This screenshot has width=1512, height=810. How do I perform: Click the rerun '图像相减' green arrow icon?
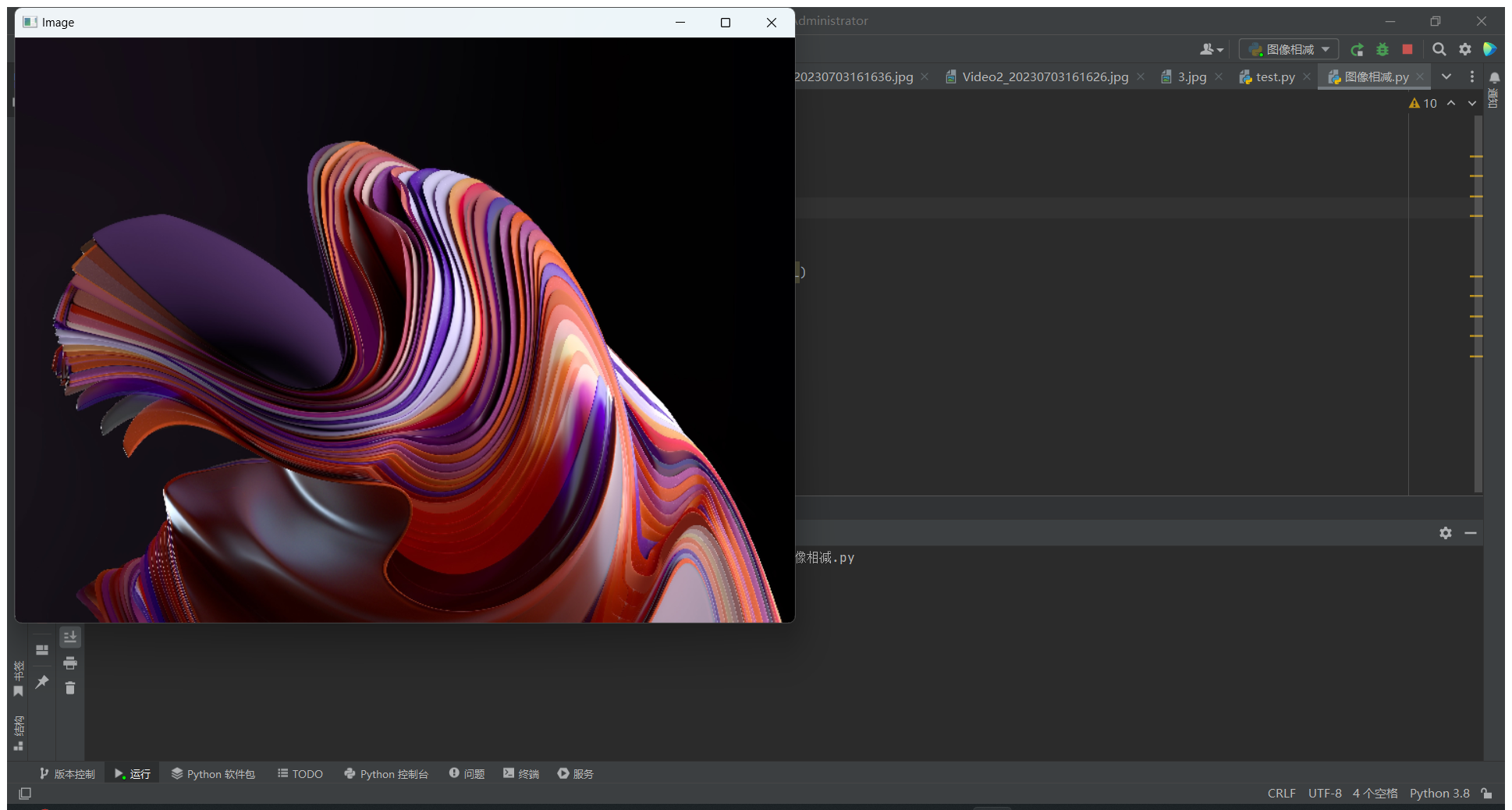1357,49
